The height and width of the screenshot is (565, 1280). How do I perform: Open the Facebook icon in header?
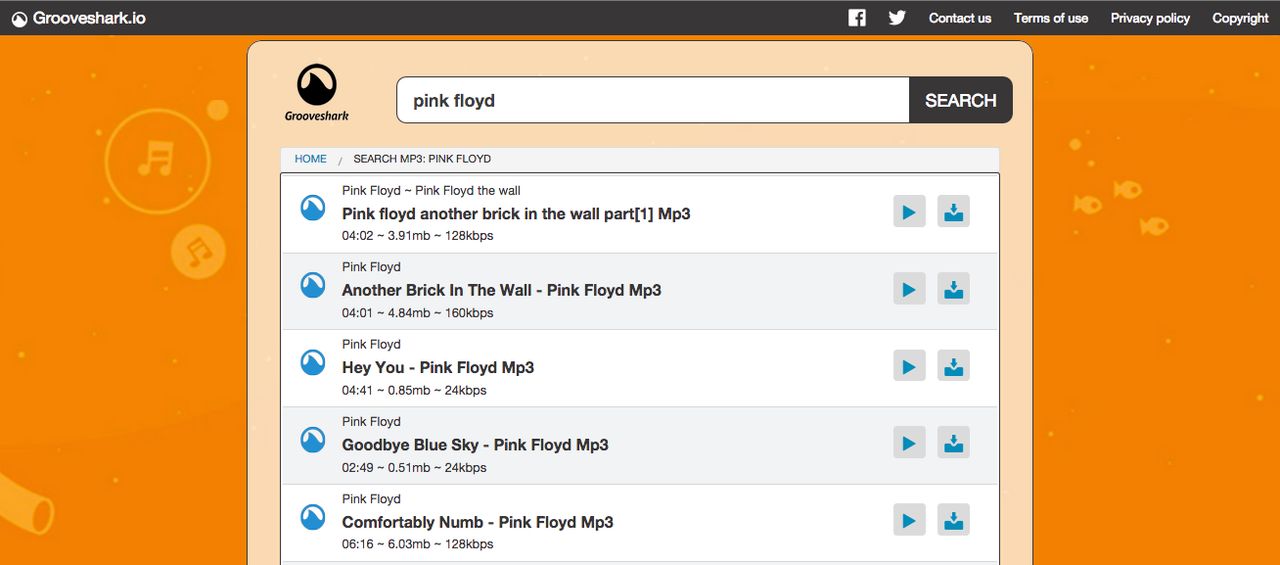pos(857,18)
